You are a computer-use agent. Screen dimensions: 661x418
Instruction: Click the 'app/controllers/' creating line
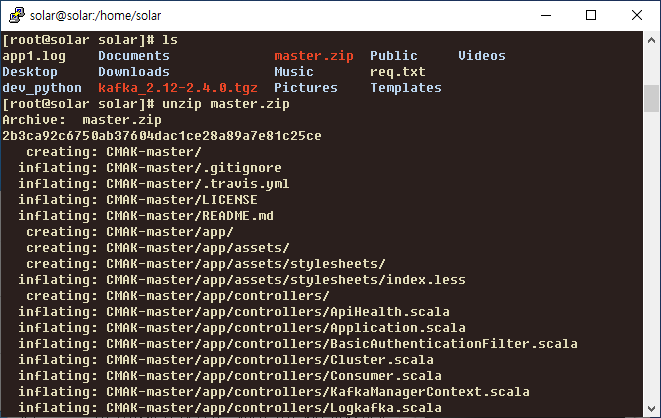(x=177, y=296)
